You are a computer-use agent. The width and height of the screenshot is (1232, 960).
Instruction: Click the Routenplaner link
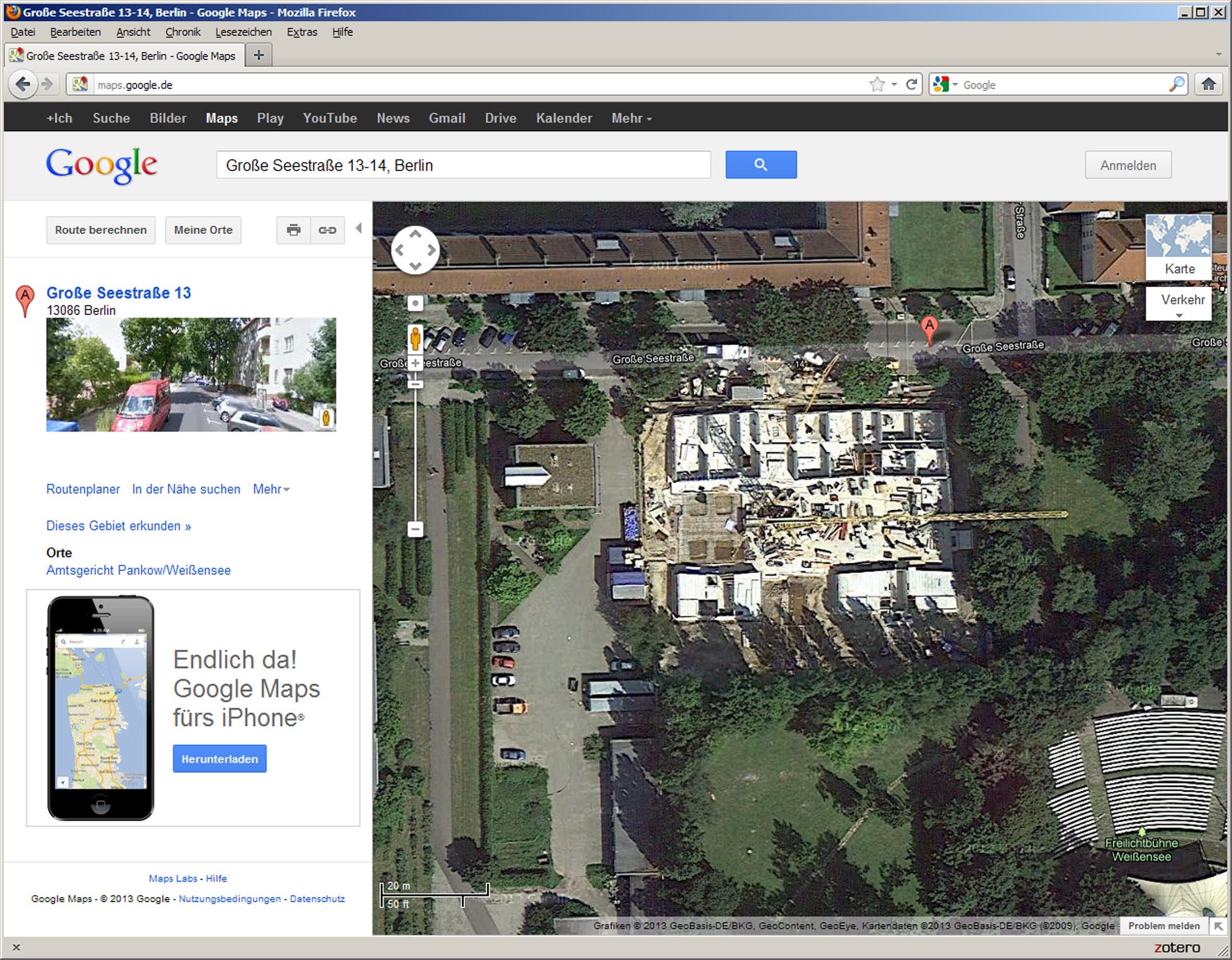(83, 489)
